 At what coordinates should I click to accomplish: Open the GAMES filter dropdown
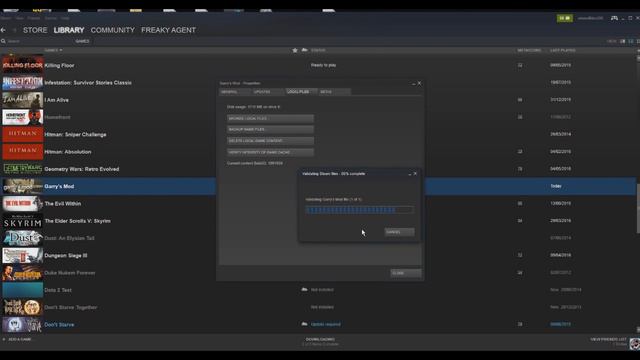[82, 41]
